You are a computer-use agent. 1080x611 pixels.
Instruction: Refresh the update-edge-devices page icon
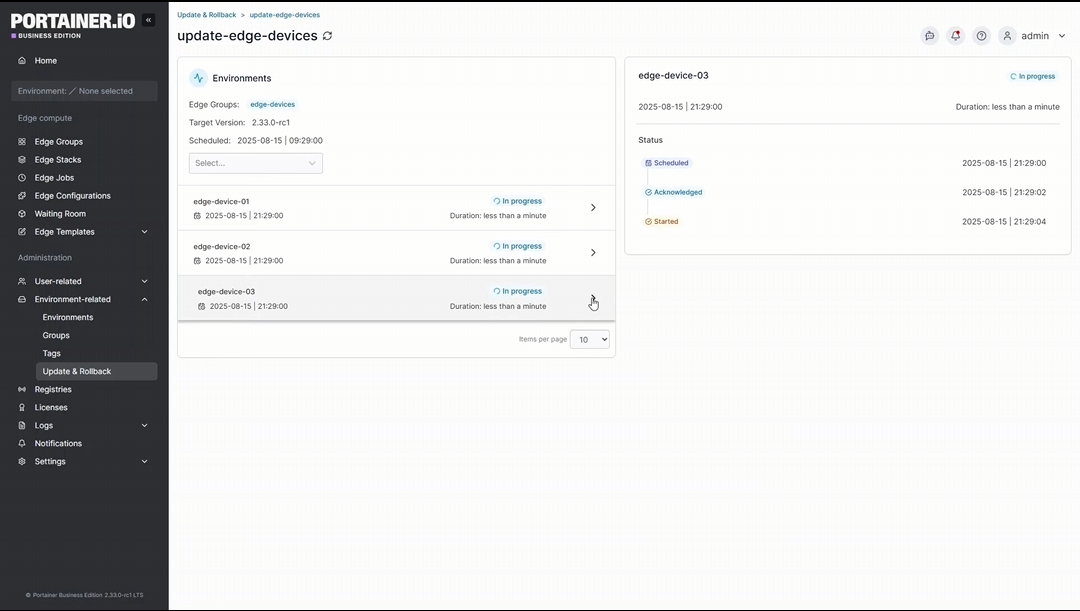(327, 36)
